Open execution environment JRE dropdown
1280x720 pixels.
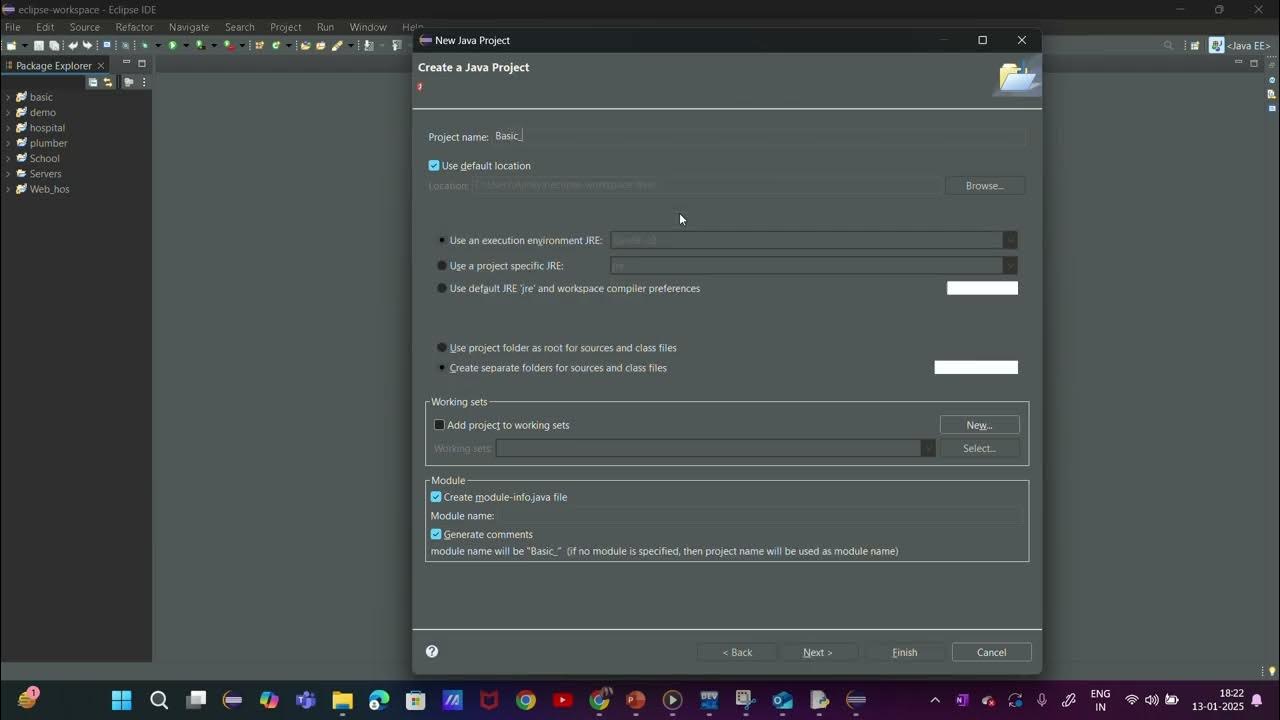pos(1010,240)
